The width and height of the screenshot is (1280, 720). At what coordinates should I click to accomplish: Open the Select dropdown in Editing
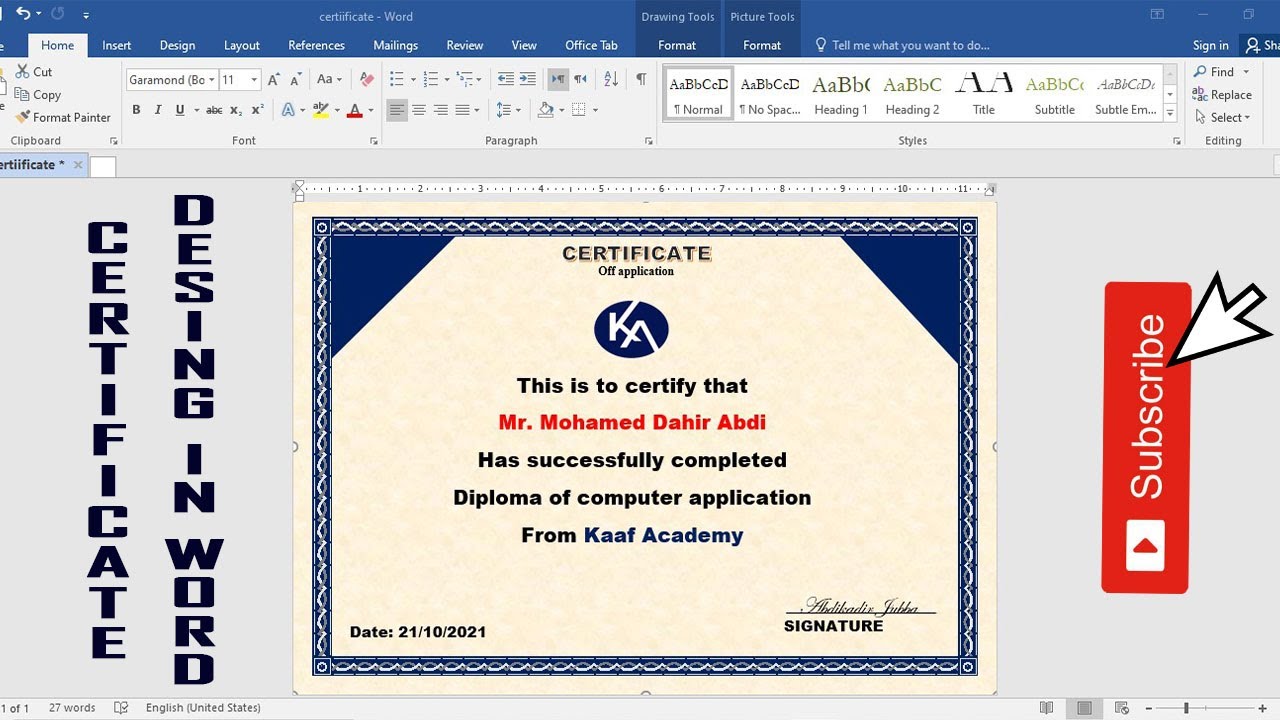tap(1230, 117)
